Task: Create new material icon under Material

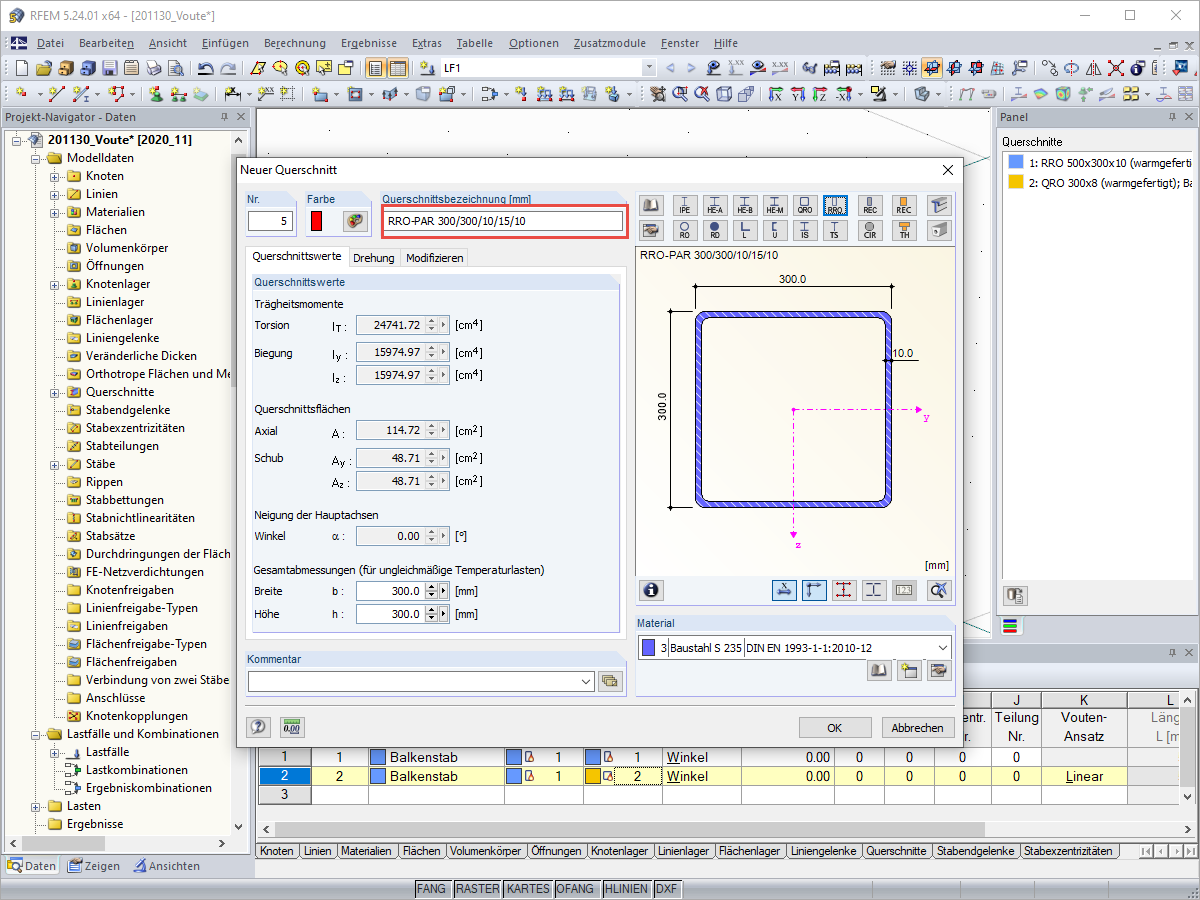Action: click(x=909, y=671)
